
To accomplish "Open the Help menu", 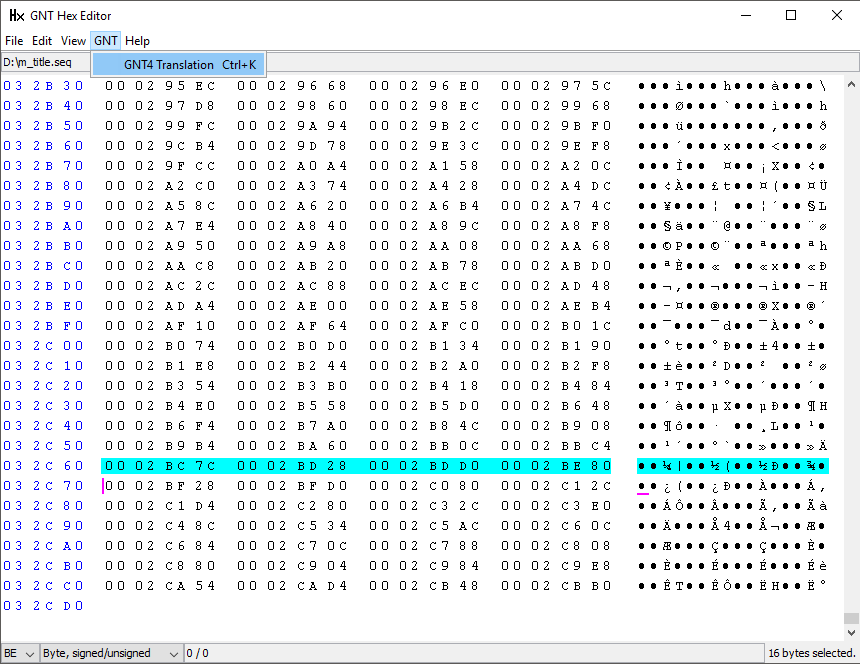I will (x=138, y=41).
